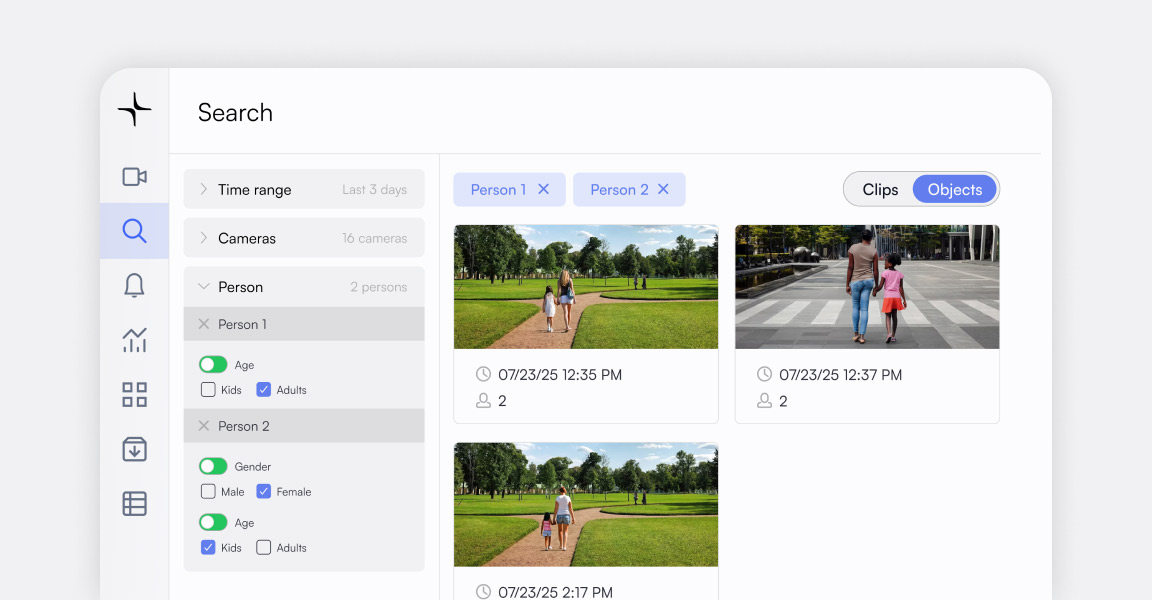Select the Objects tab
Image resolution: width=1152 pixels, height=600 pixels.
click(x=954, y=190)
